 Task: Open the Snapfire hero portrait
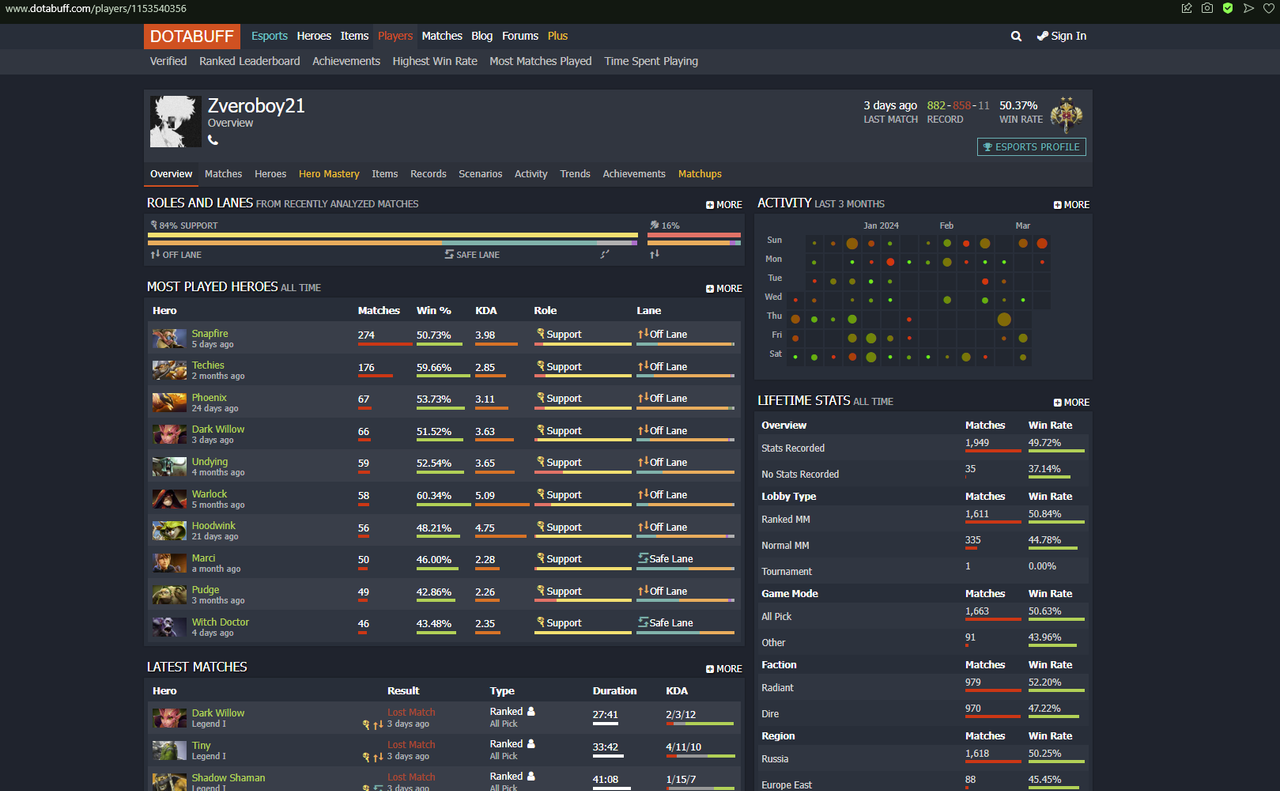point(169,339)
